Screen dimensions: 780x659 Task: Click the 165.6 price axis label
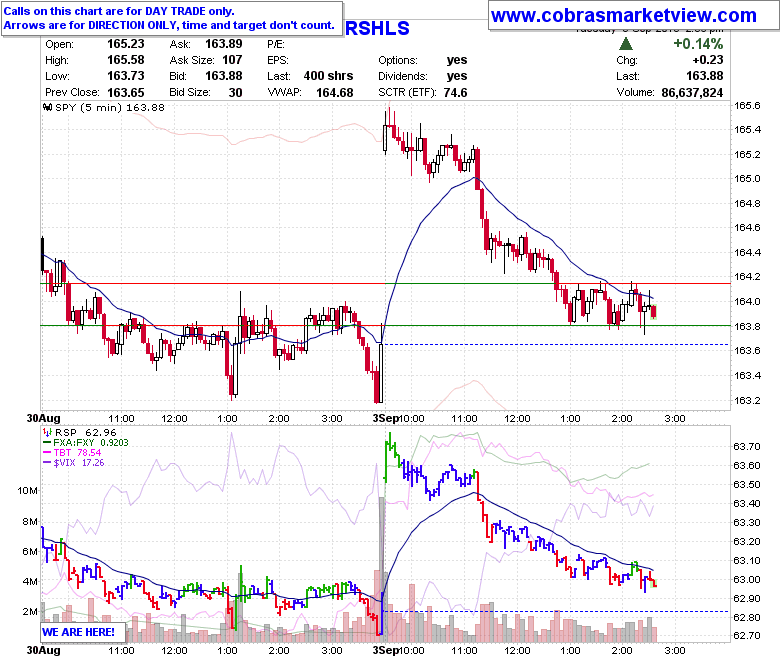pyautogui.click(x=747, y=105)
